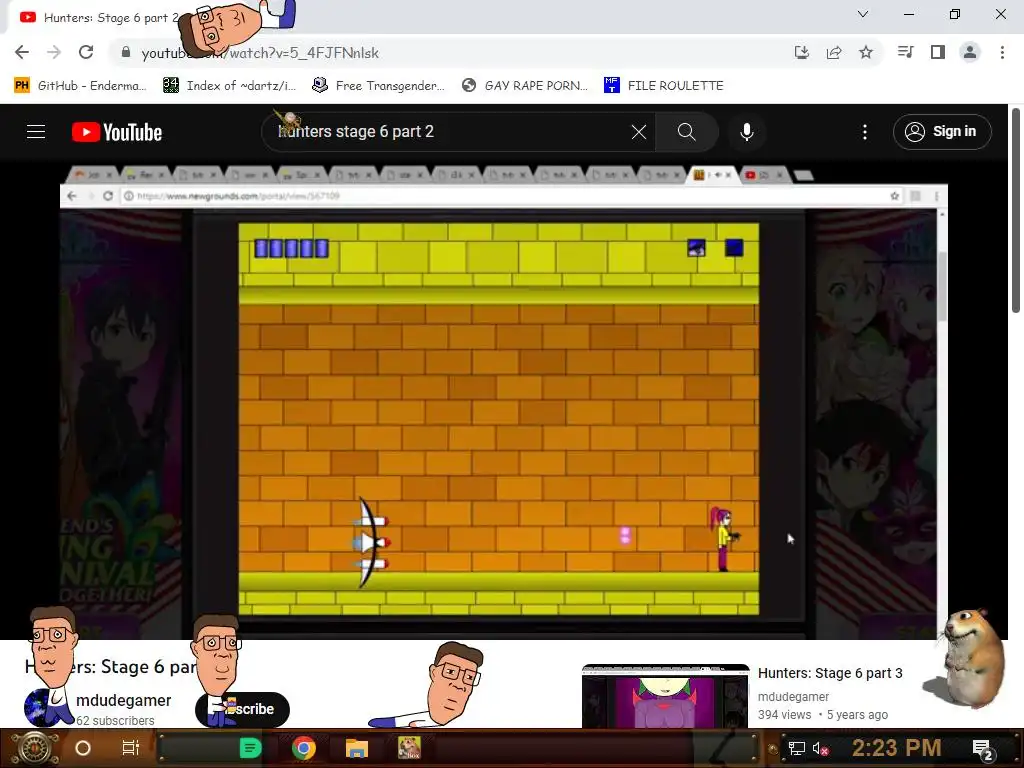Focus the address bar with the YouTube URL
The width and height of the screenshot is (1024, 768).
[451, 52]
